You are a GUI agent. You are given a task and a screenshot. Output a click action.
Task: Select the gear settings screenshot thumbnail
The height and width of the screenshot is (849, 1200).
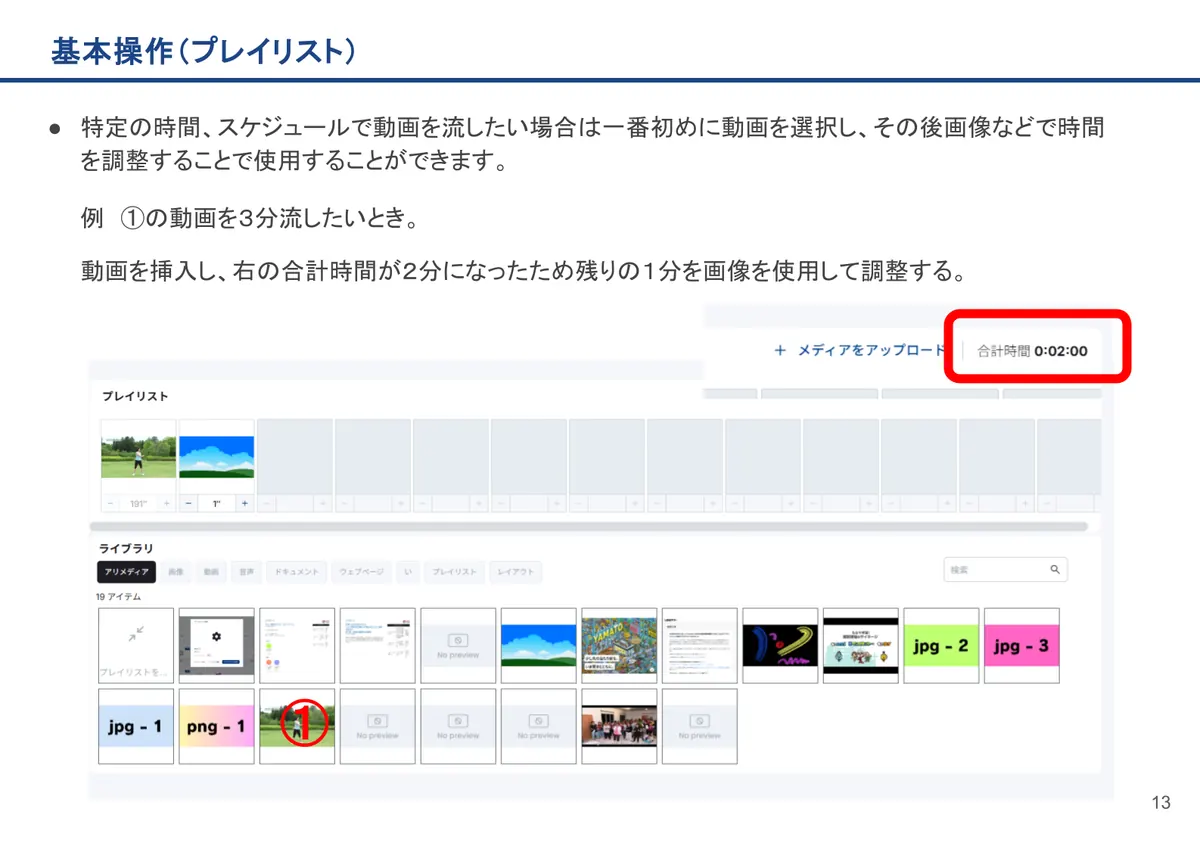(216, 645)
